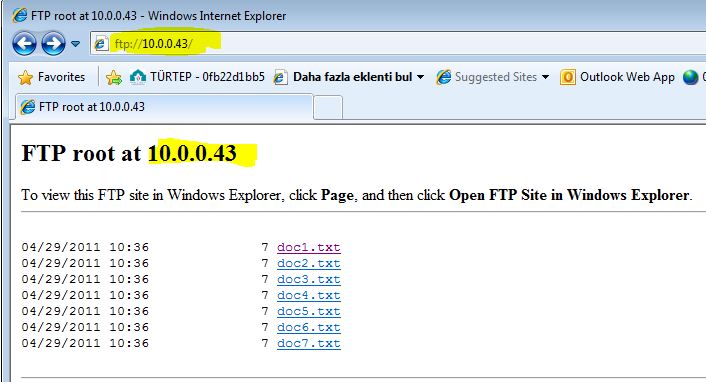This screenshot has width=706, height=382.
Task: Open a new blank tab
Action: pos(328,108)
